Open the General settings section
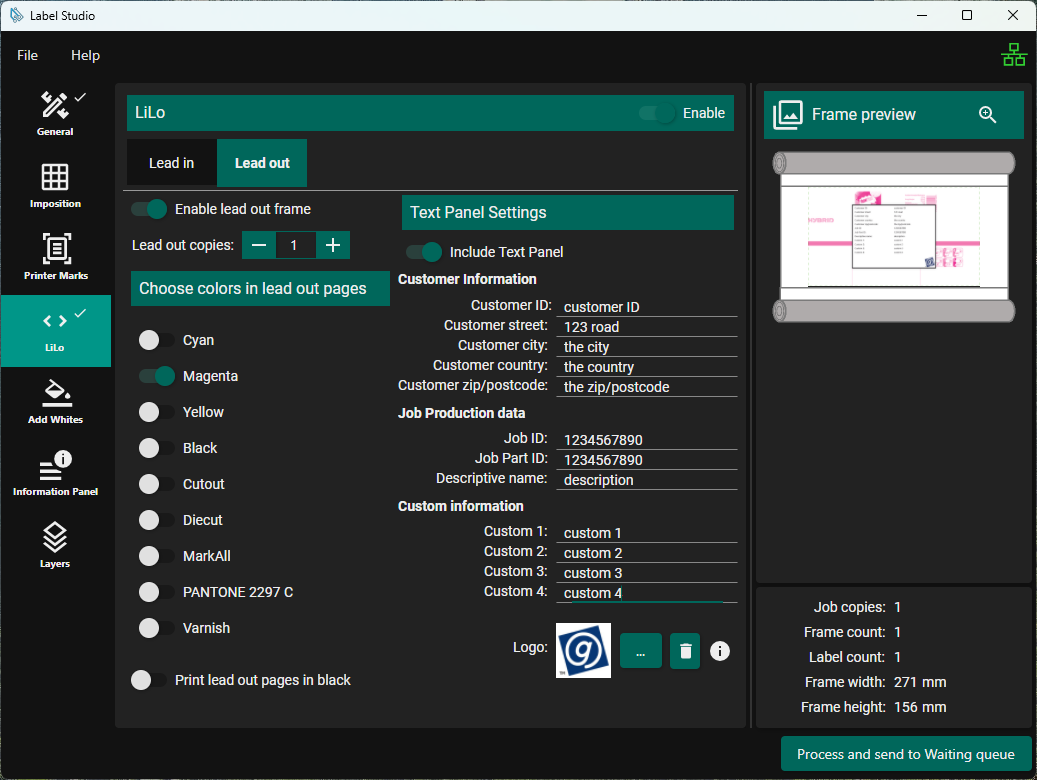Image resolution: width=1037 pixels, height=780 pixels. tap(55, 114)
